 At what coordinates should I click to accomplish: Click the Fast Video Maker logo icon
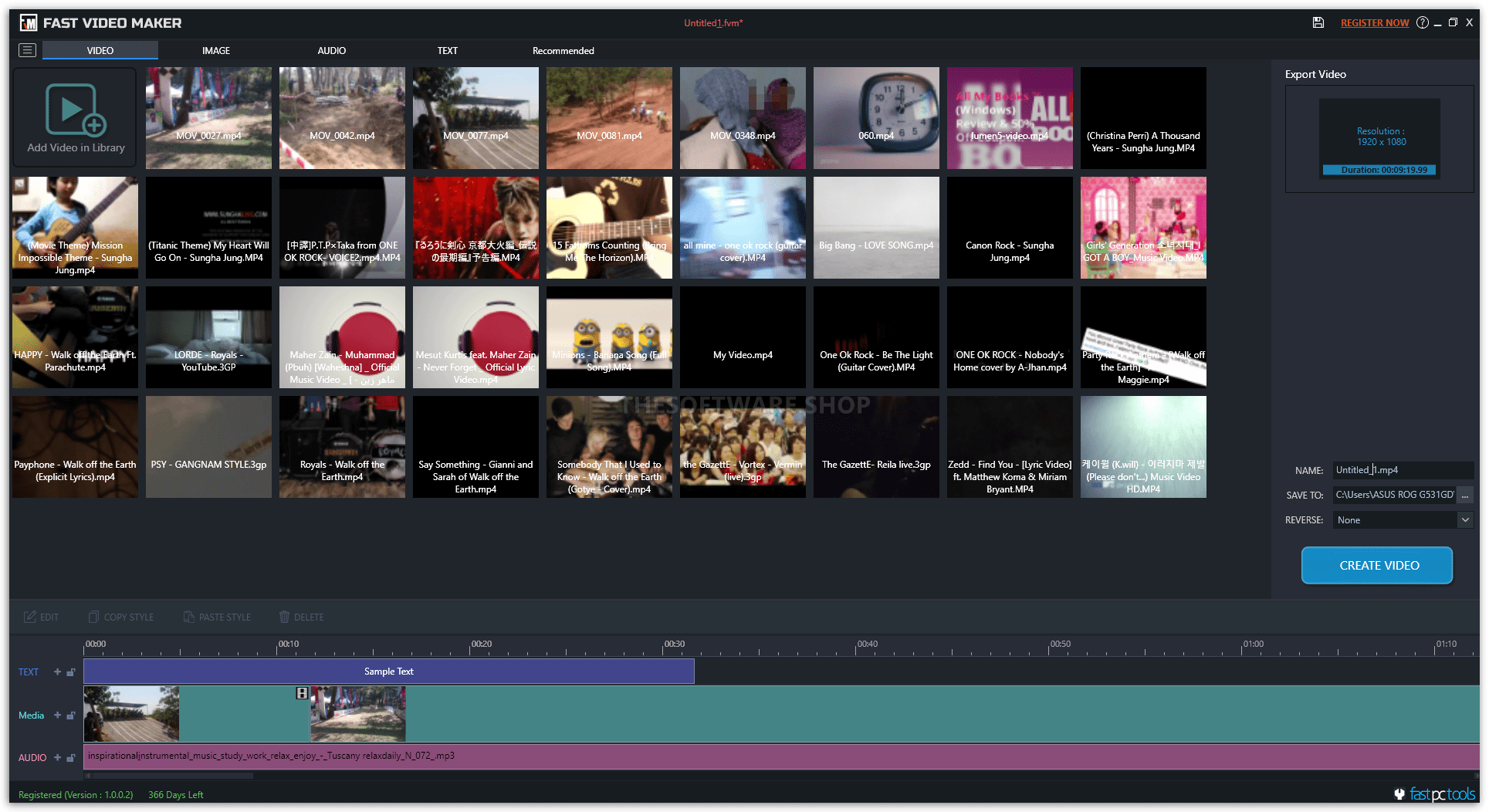(29, 23)
